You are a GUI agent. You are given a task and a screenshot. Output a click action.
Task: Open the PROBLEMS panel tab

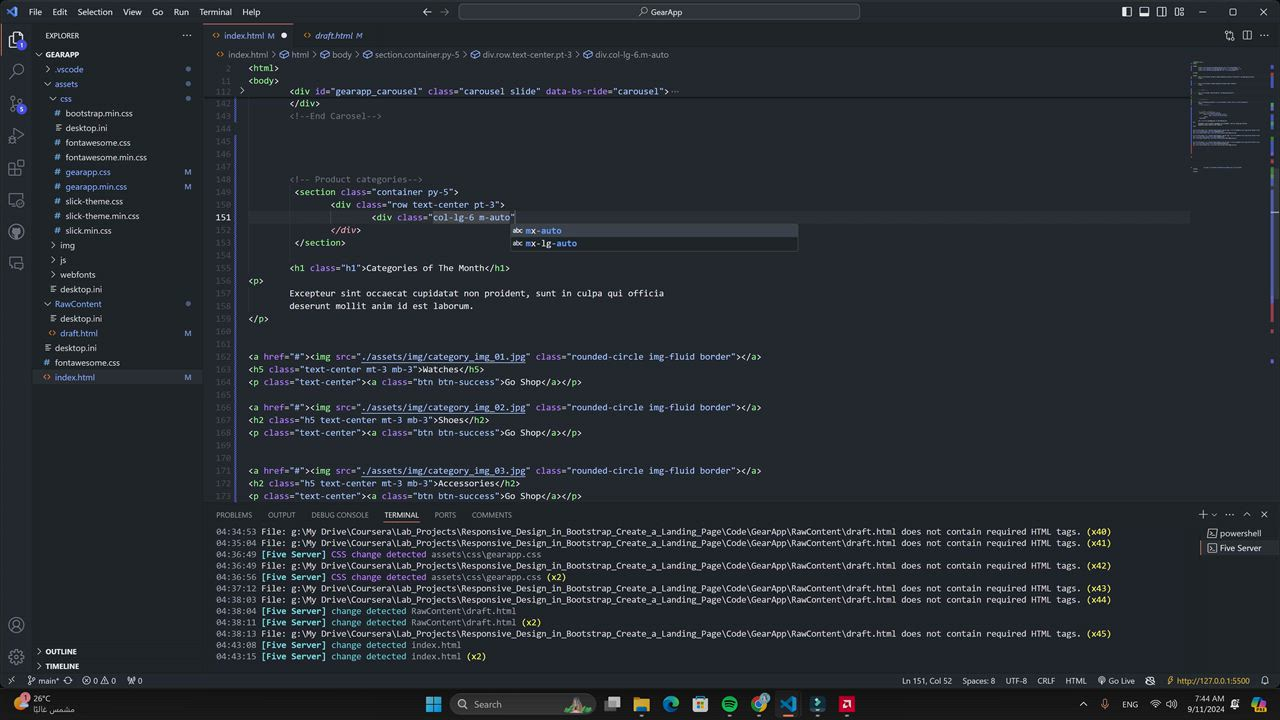coord(234,515)
